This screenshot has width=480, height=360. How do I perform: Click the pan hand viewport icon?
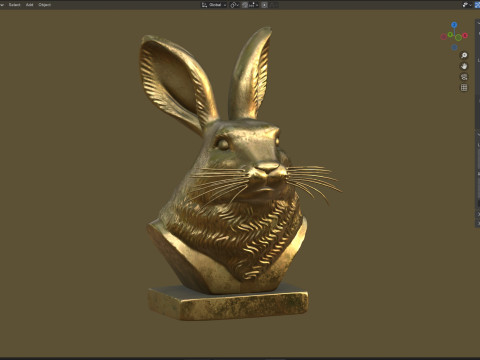point(464,66)
